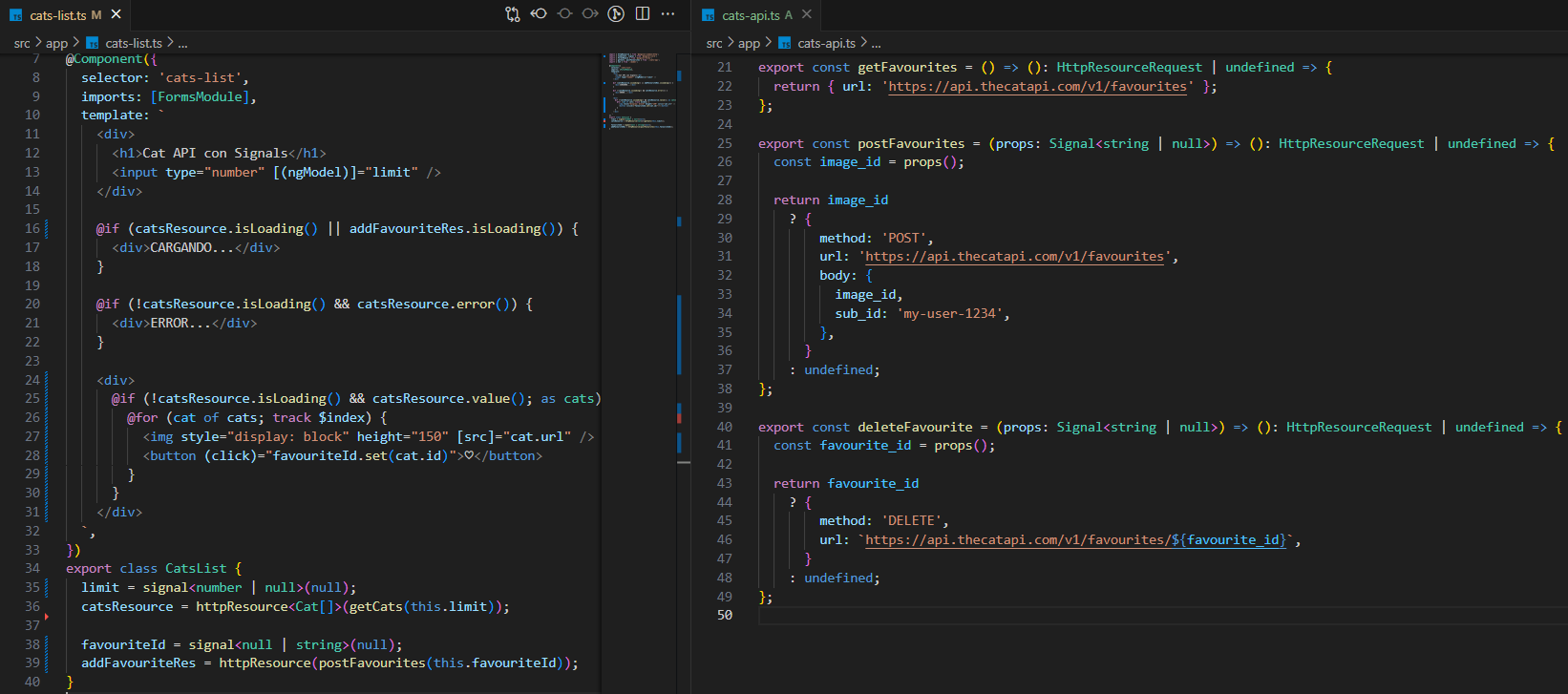
Task: Click the circular git branch icon
Action: coord(616,14)
